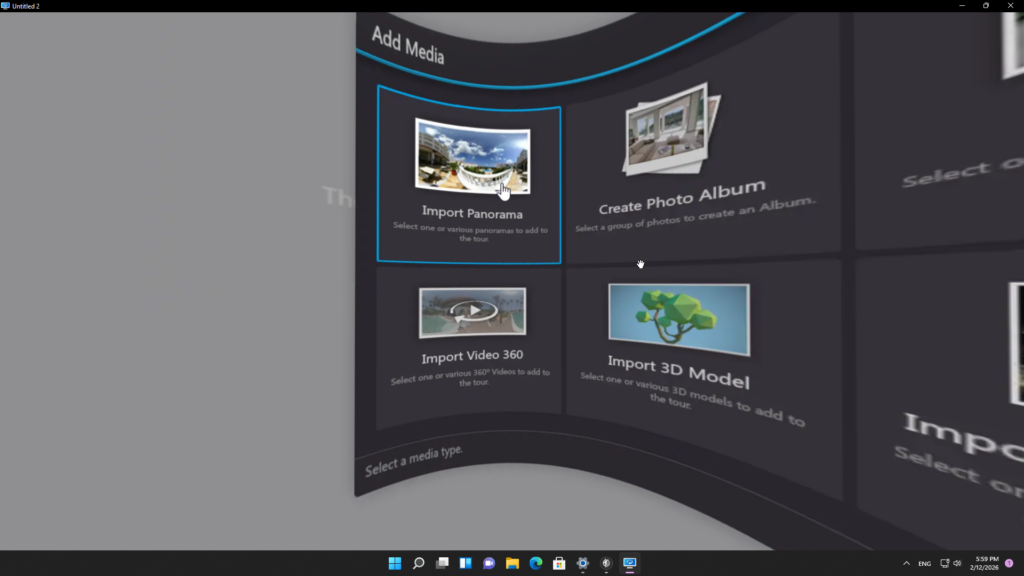Click the Import 3D Model tree icon
The width and height of the screenshot is (1024, 576).
coord(679,317)
